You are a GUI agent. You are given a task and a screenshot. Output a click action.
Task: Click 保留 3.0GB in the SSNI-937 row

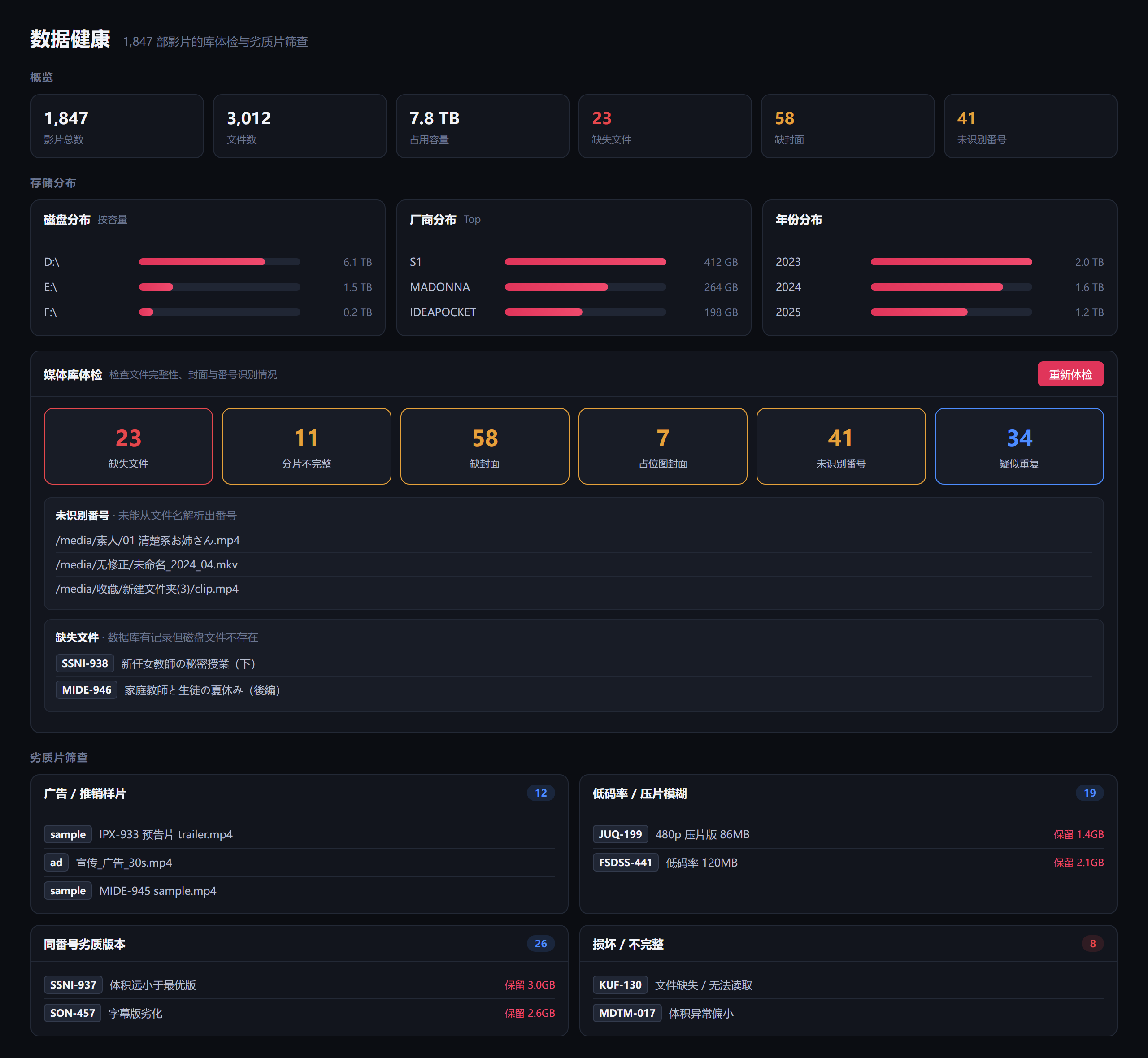pyautogui.click(x=530, y=985)
